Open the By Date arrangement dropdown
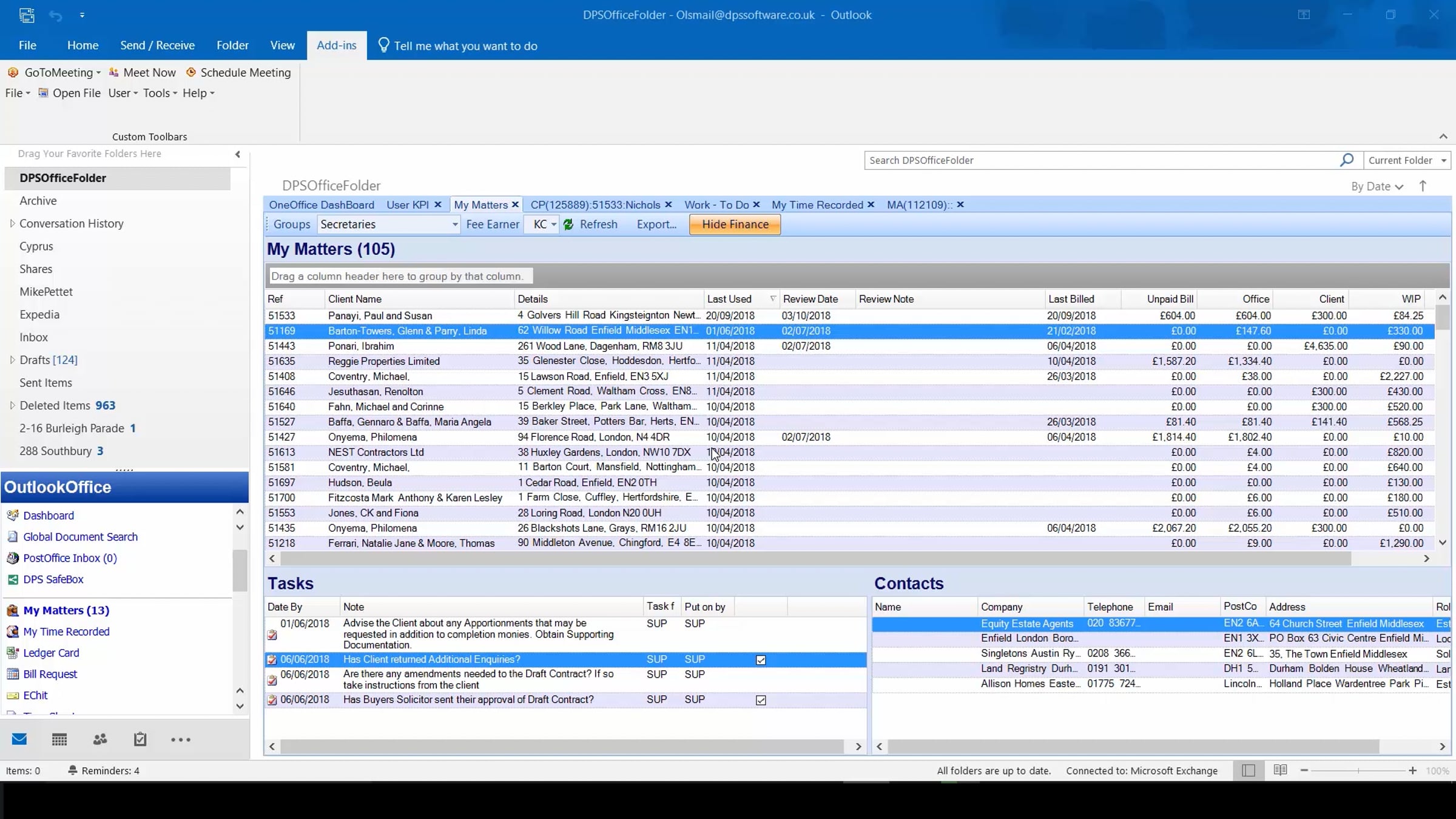The width and height of the screenshot is (1456, 819). [x=1377, y=186]
